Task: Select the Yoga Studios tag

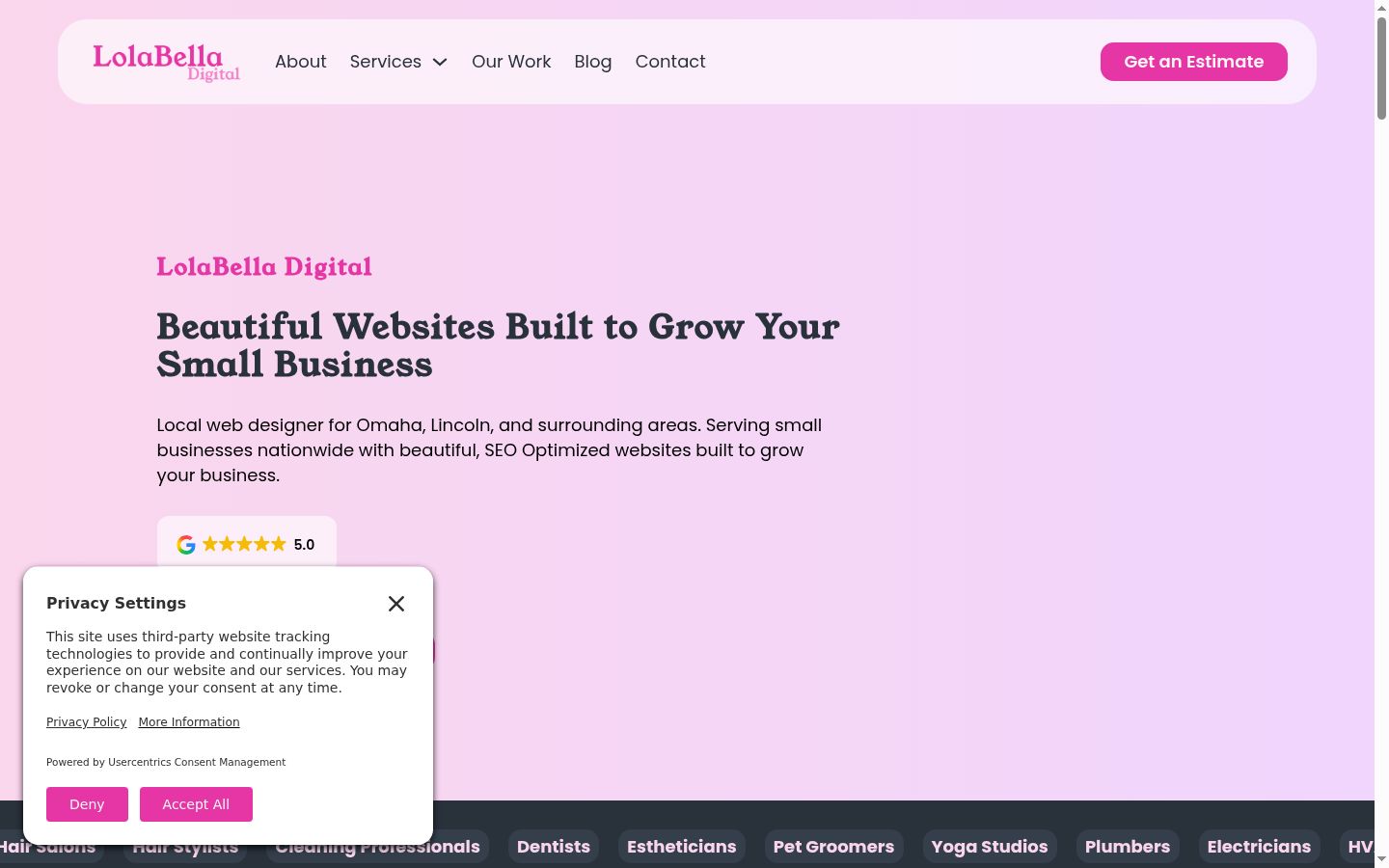Action: tap(990, 847)
